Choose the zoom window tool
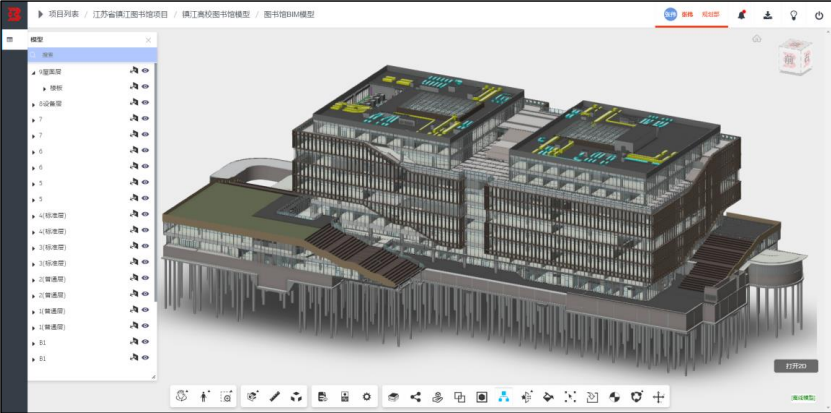This screenshot has height=413, width=831. (x=226, y=397)
